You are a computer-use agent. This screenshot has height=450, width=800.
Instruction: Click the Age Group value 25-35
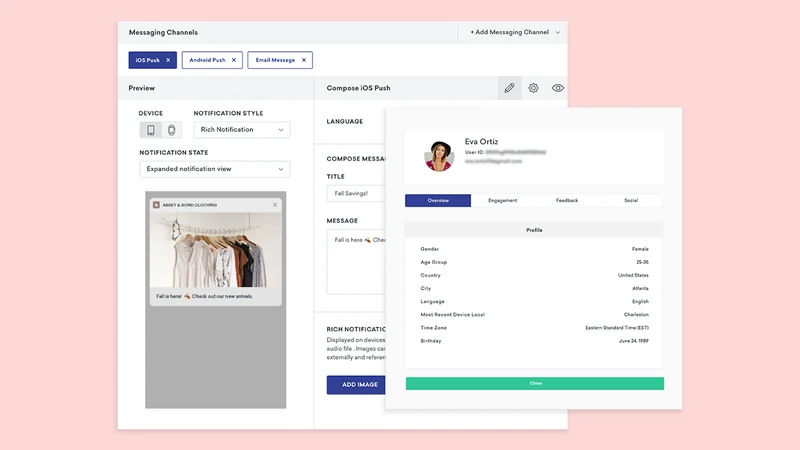point(642,262)
